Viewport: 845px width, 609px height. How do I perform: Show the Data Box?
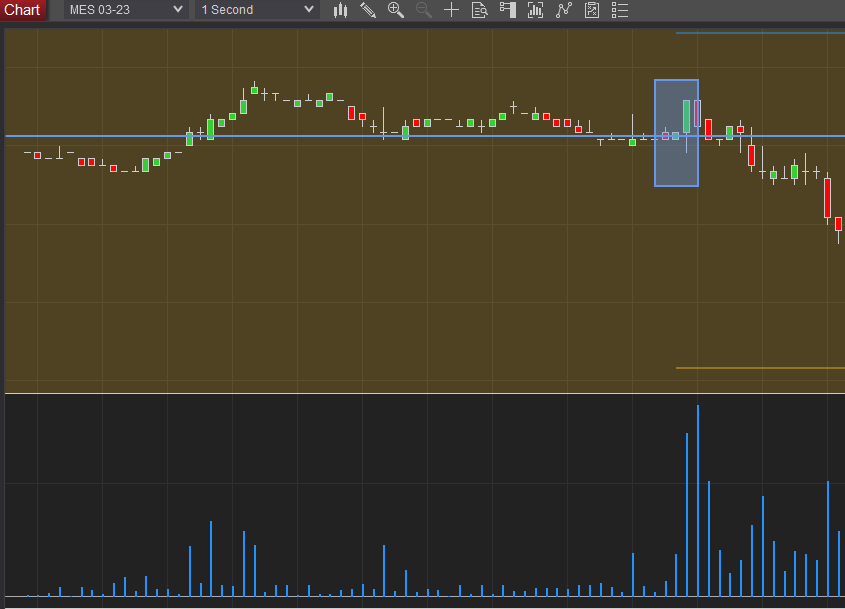480,10
